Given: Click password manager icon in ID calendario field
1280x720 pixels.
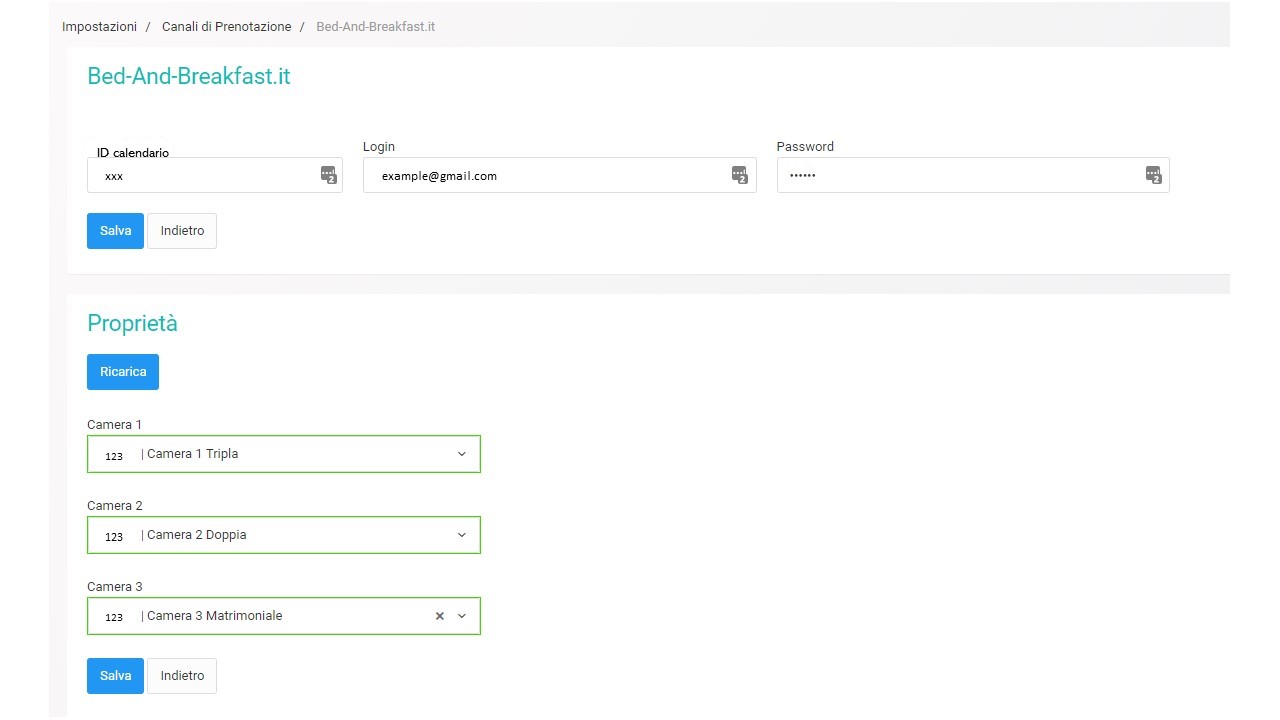Looking at the screenshot, I should click(329, 175).
